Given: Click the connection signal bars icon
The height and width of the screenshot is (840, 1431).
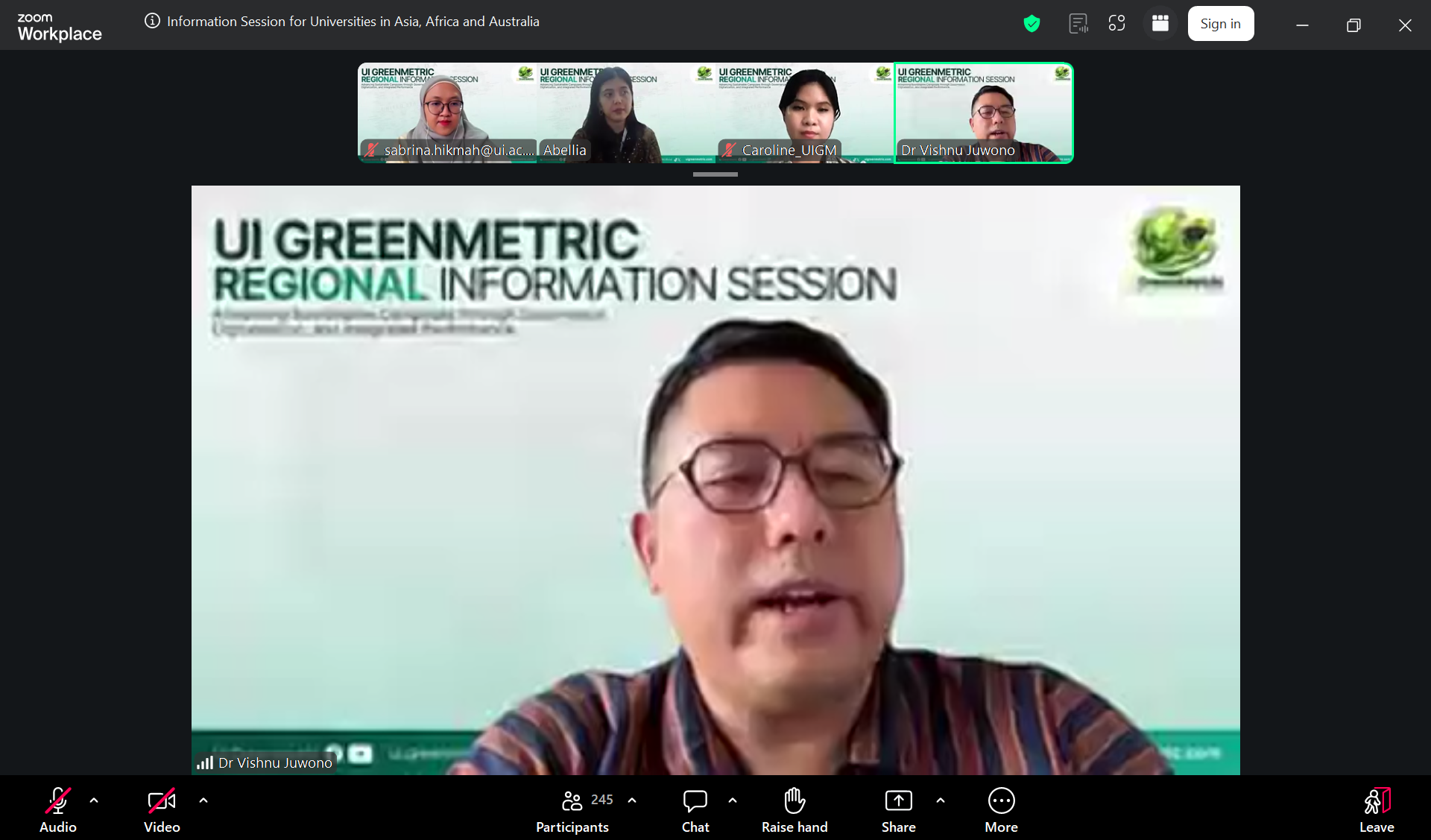Looking at the screenshot, I should click(x=205, y=762).
